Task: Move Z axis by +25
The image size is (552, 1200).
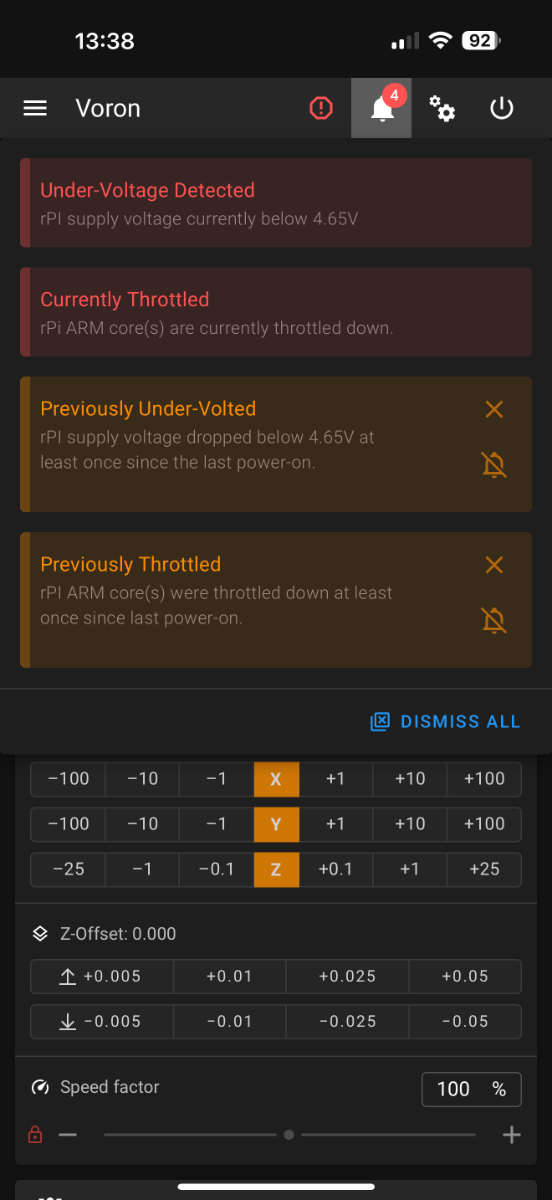Action: coord(484,869)
